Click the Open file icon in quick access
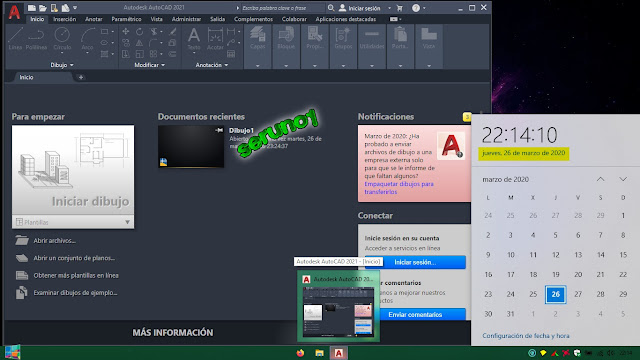640x360 pixels. point(42,8)
